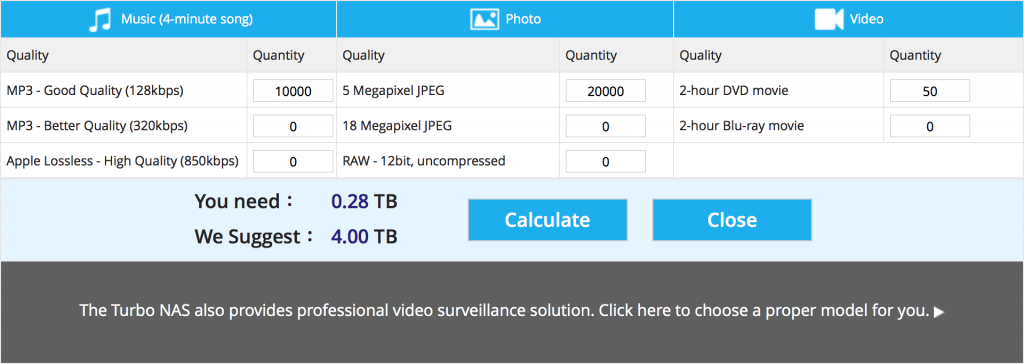Click the arrow after surveillance message

tap(939, 312)
